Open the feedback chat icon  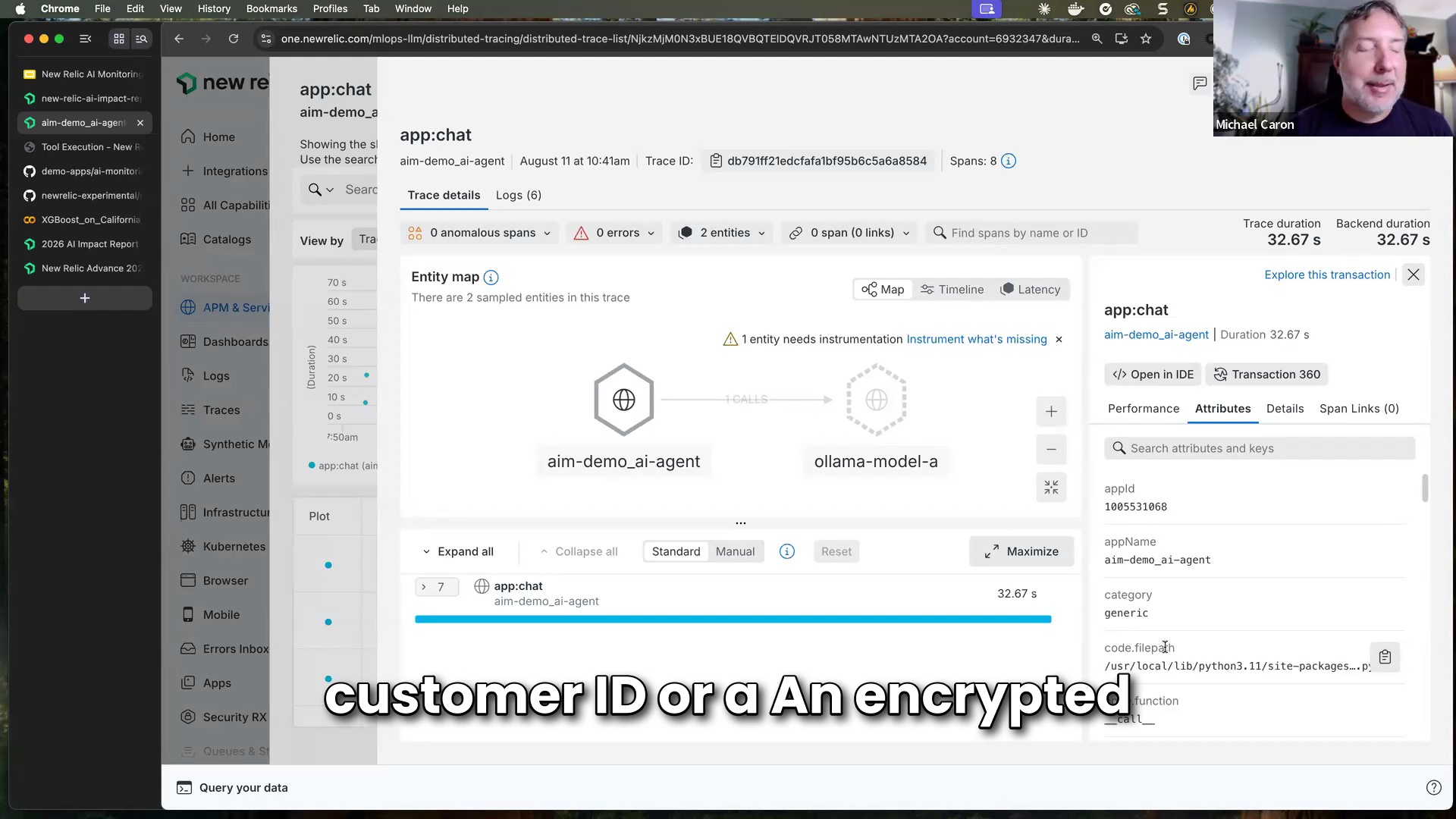point(1199,83)
